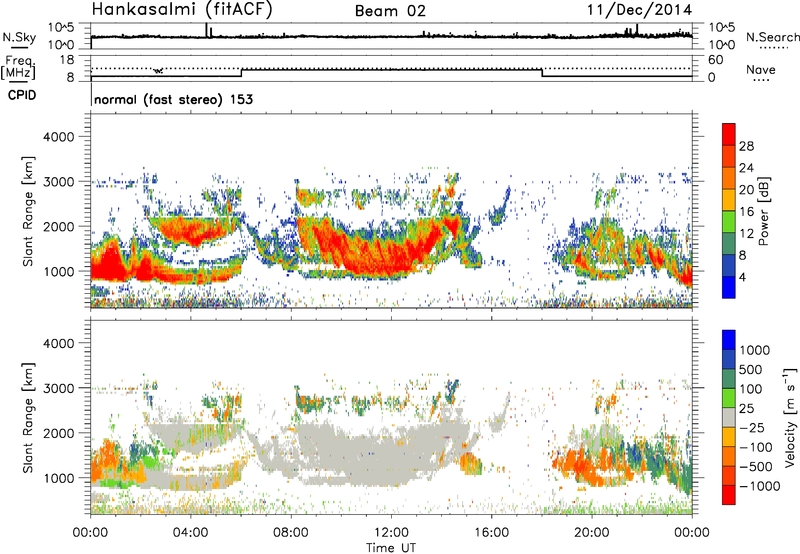800x554 pixels.
Task: Pick the red top segment of power colorbar
Action: coord(729,135)
